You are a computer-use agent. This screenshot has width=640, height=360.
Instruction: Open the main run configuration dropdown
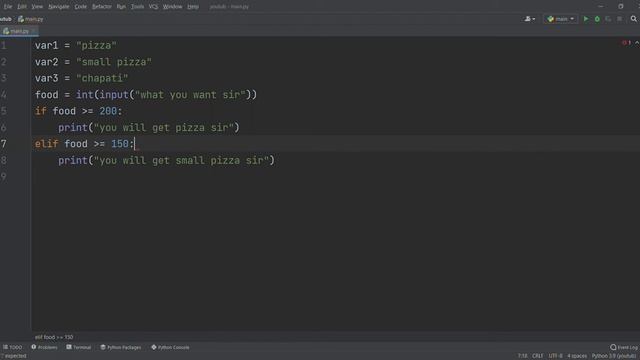coord(561,19)
